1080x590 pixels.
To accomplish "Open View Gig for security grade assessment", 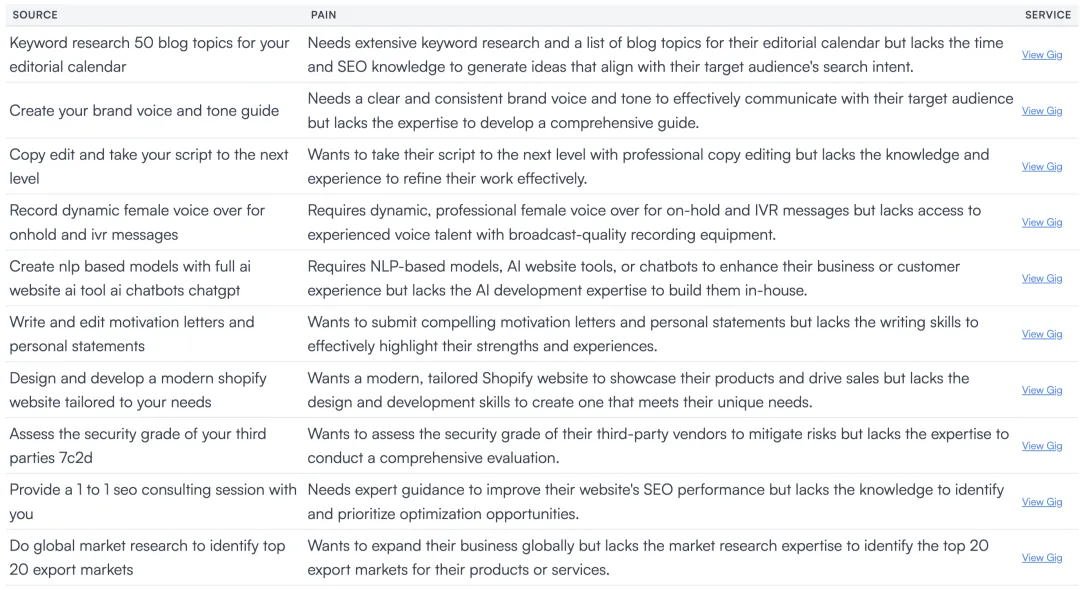I will tap(1041, 446).
